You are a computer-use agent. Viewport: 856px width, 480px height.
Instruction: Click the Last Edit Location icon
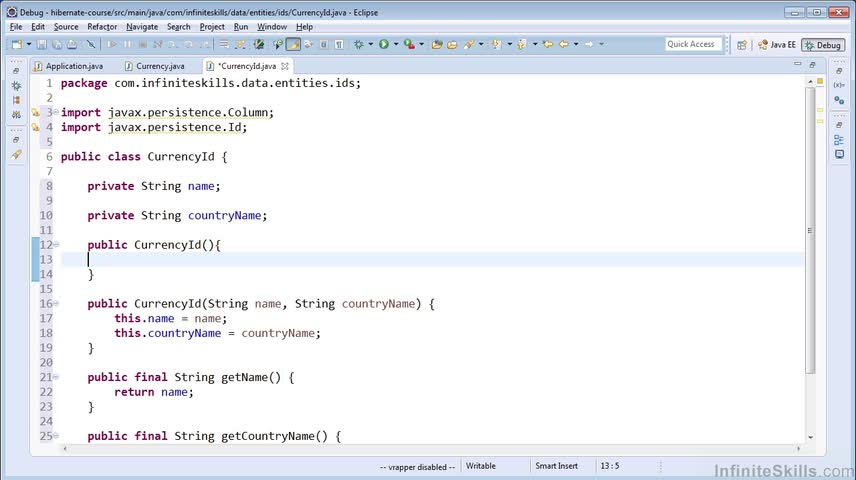coord(548,44)
